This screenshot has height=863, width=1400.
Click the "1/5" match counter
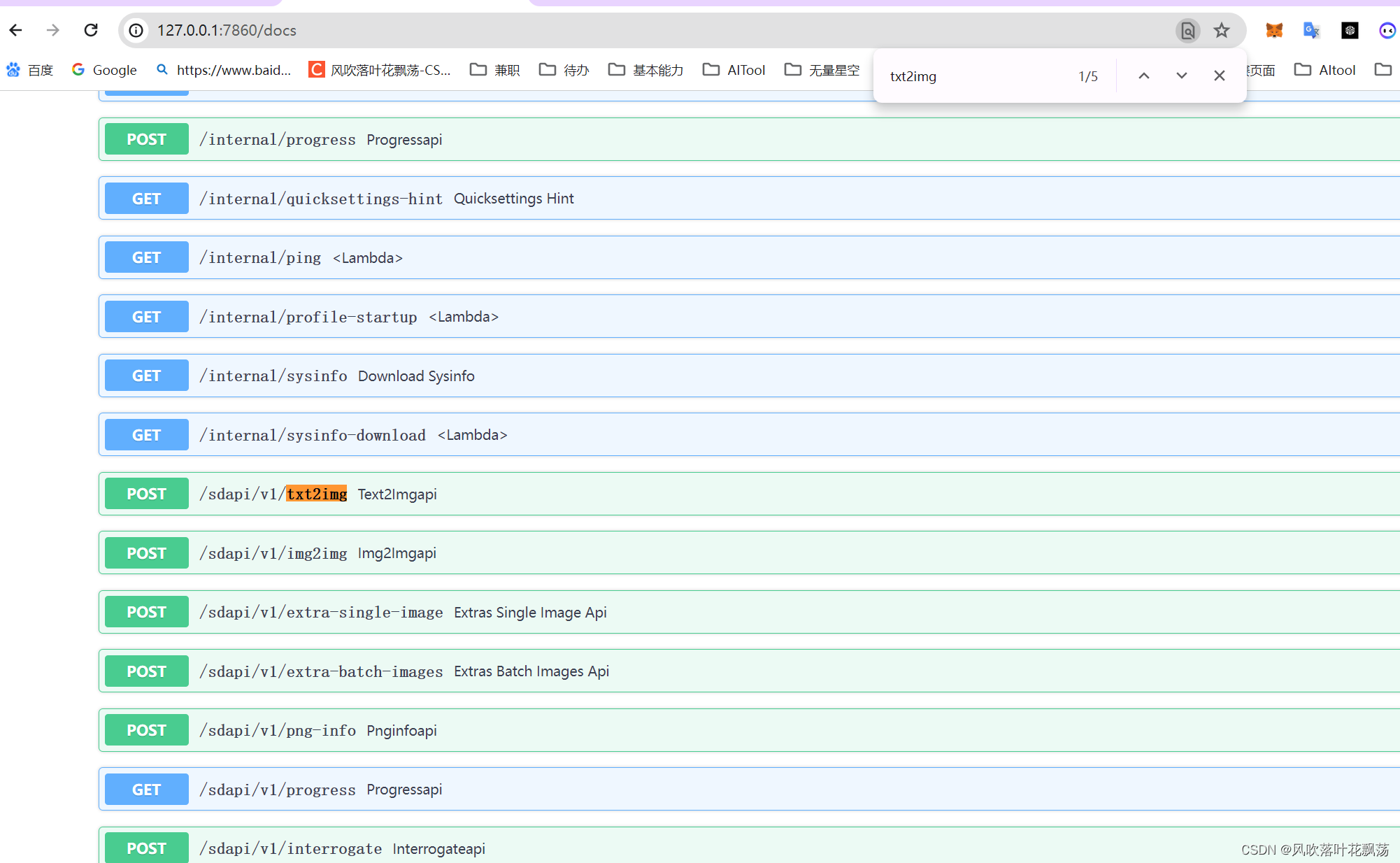(1088, 76)
